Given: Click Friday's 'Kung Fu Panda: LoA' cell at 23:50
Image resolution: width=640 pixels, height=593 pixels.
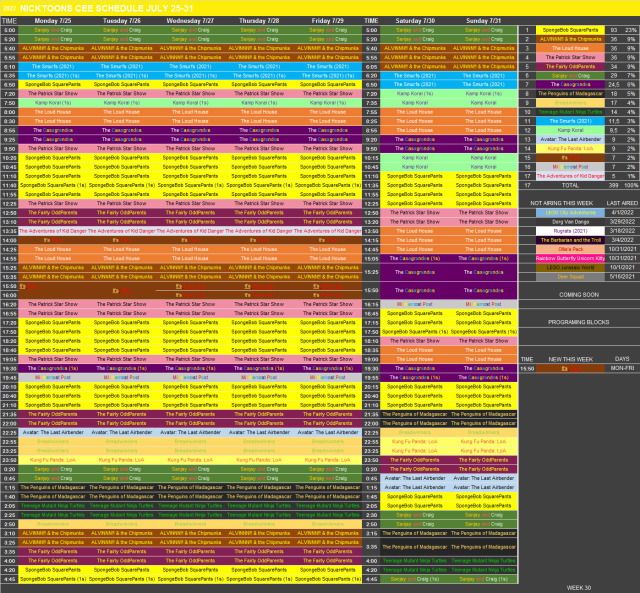Looking at the screenshot, I should click(x=327, y=460).
